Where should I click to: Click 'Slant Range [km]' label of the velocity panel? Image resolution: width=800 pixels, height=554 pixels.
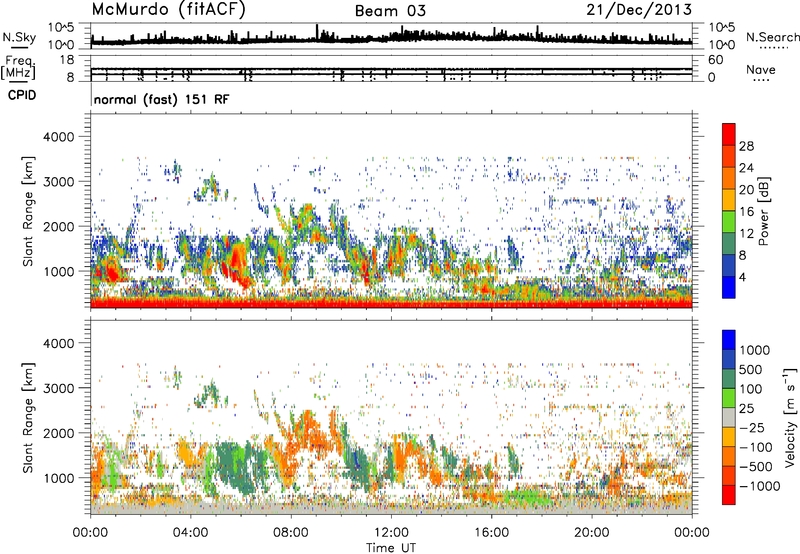click(29, 417)
